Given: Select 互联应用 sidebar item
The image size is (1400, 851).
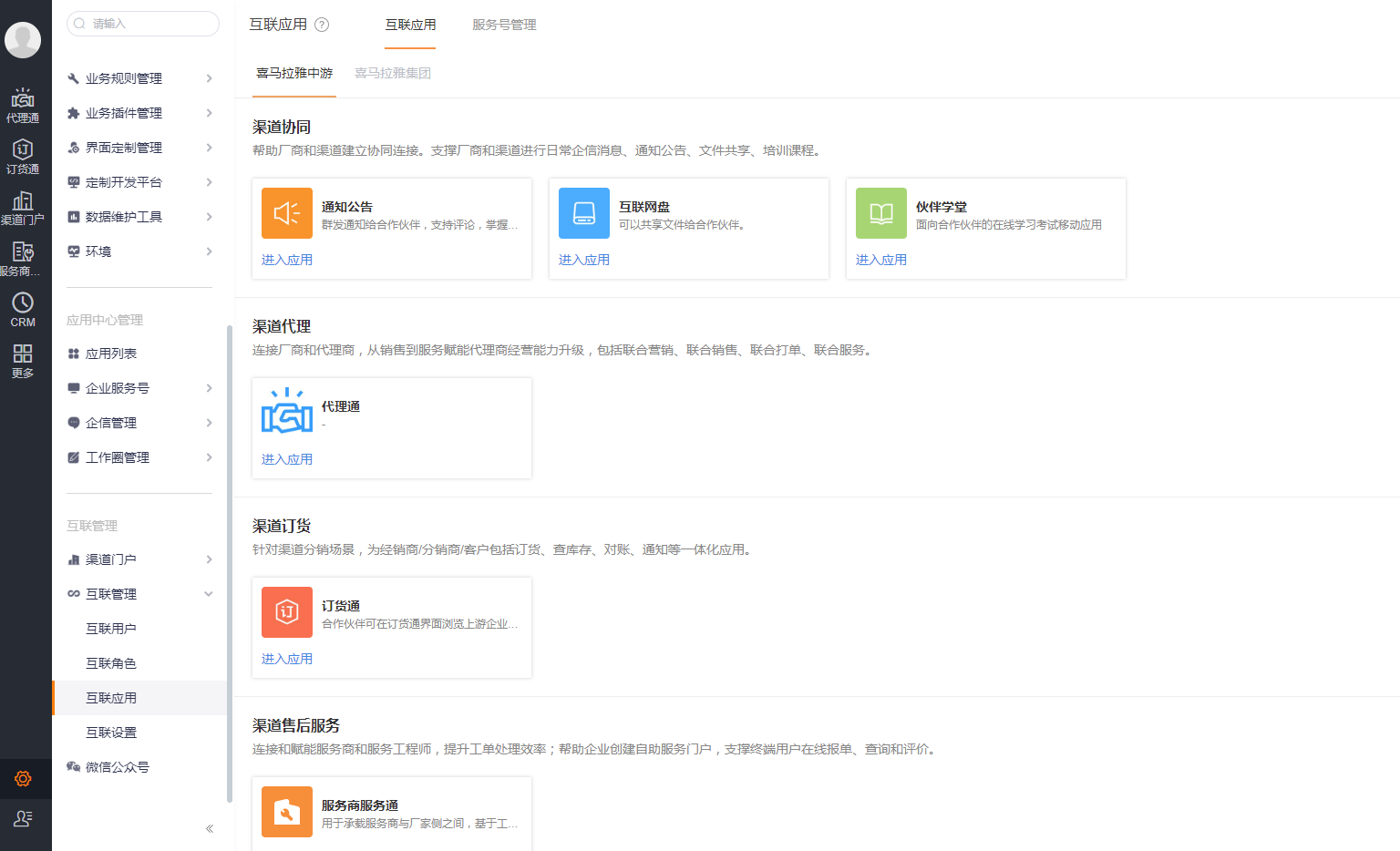Looking at the screenshot, I should [139, 698].
